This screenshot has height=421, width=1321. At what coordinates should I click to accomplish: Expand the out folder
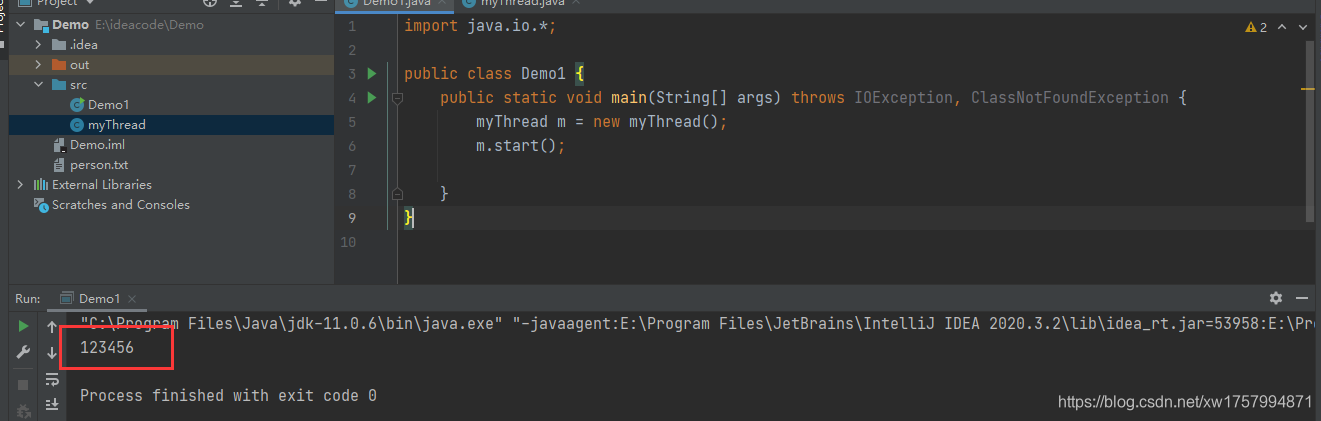point(38,65)
